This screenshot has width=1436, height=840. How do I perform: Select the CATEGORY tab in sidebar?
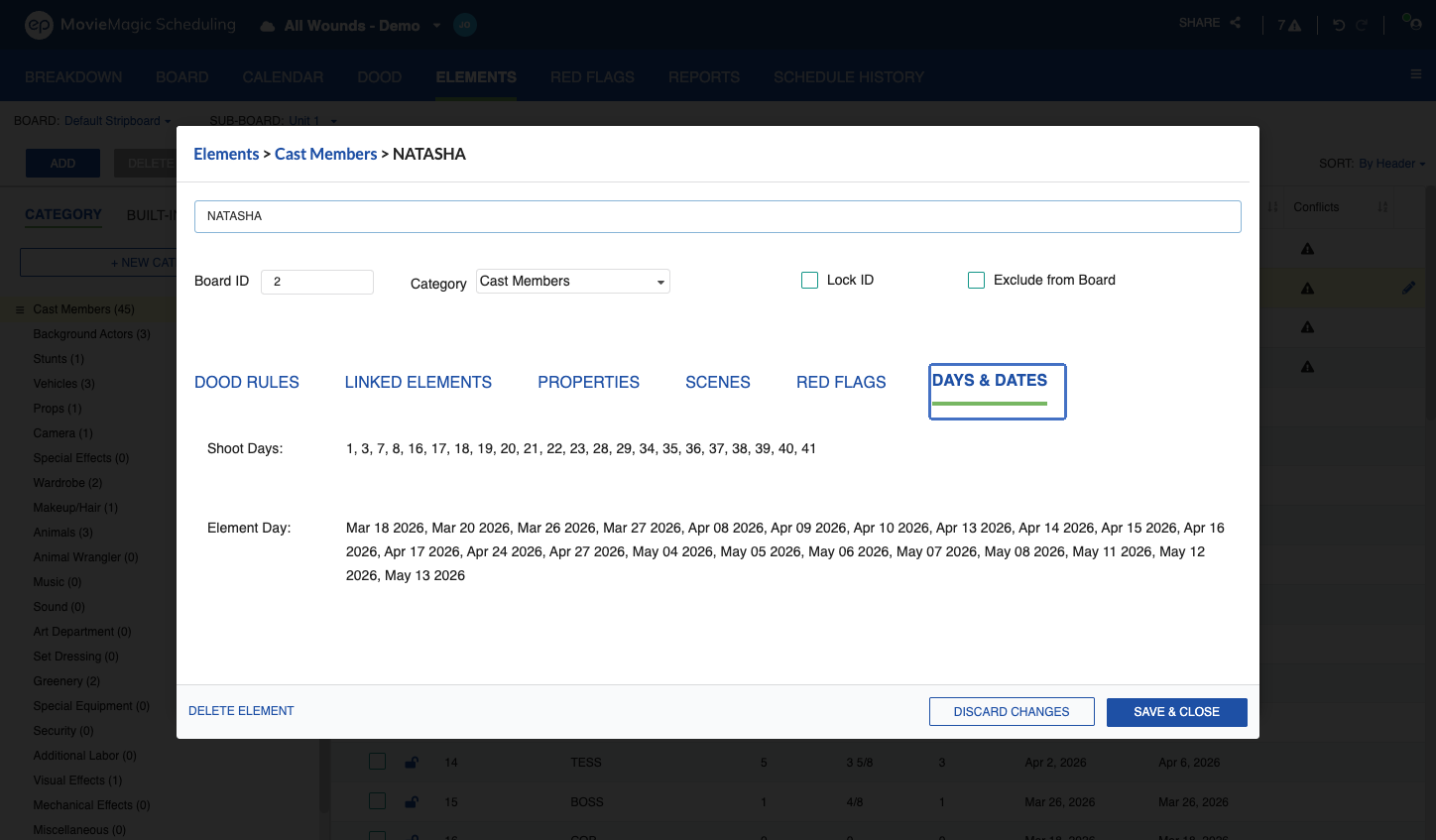click(x=63, y=214)
